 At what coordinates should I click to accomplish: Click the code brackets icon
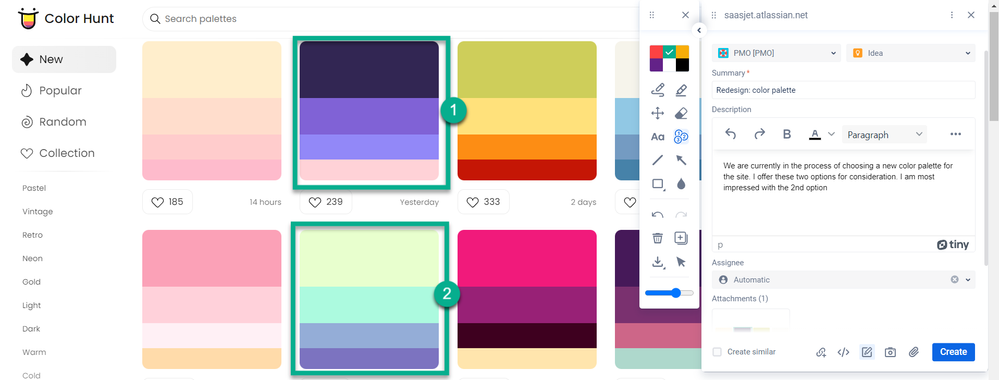[844, 352]
